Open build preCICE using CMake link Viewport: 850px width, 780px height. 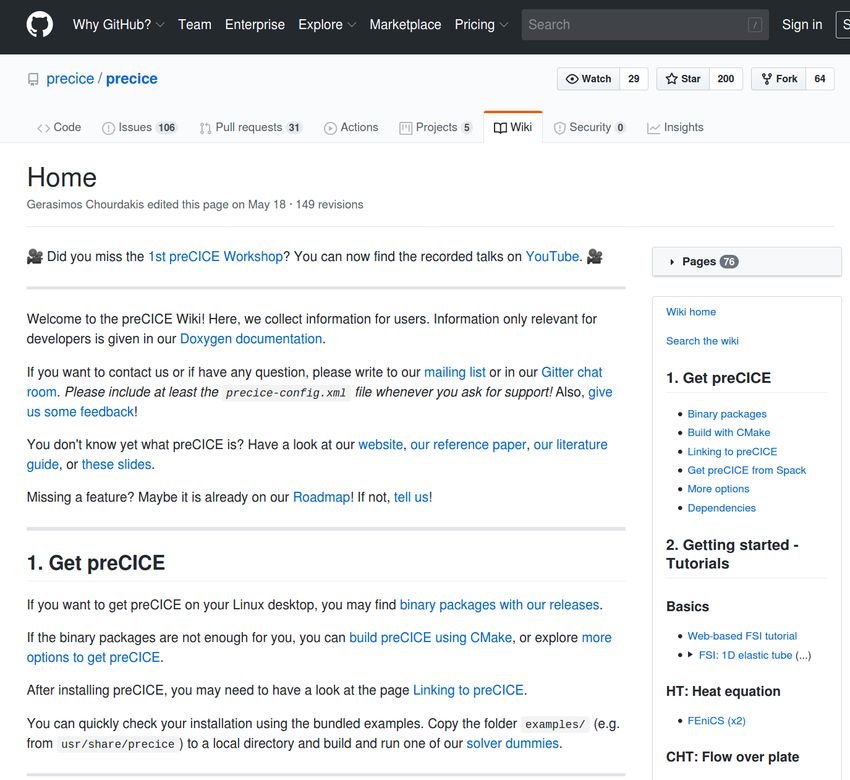pos(430,637)
